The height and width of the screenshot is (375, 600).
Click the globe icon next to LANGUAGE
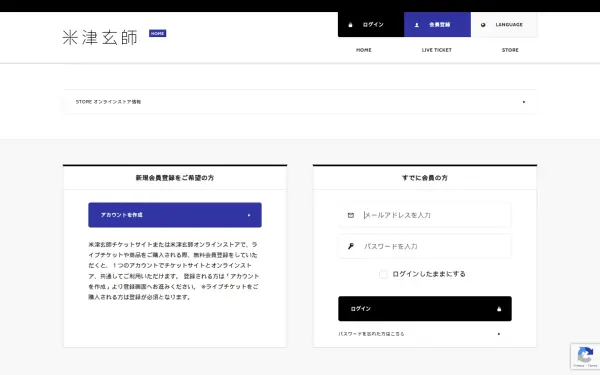pos(483,25)
